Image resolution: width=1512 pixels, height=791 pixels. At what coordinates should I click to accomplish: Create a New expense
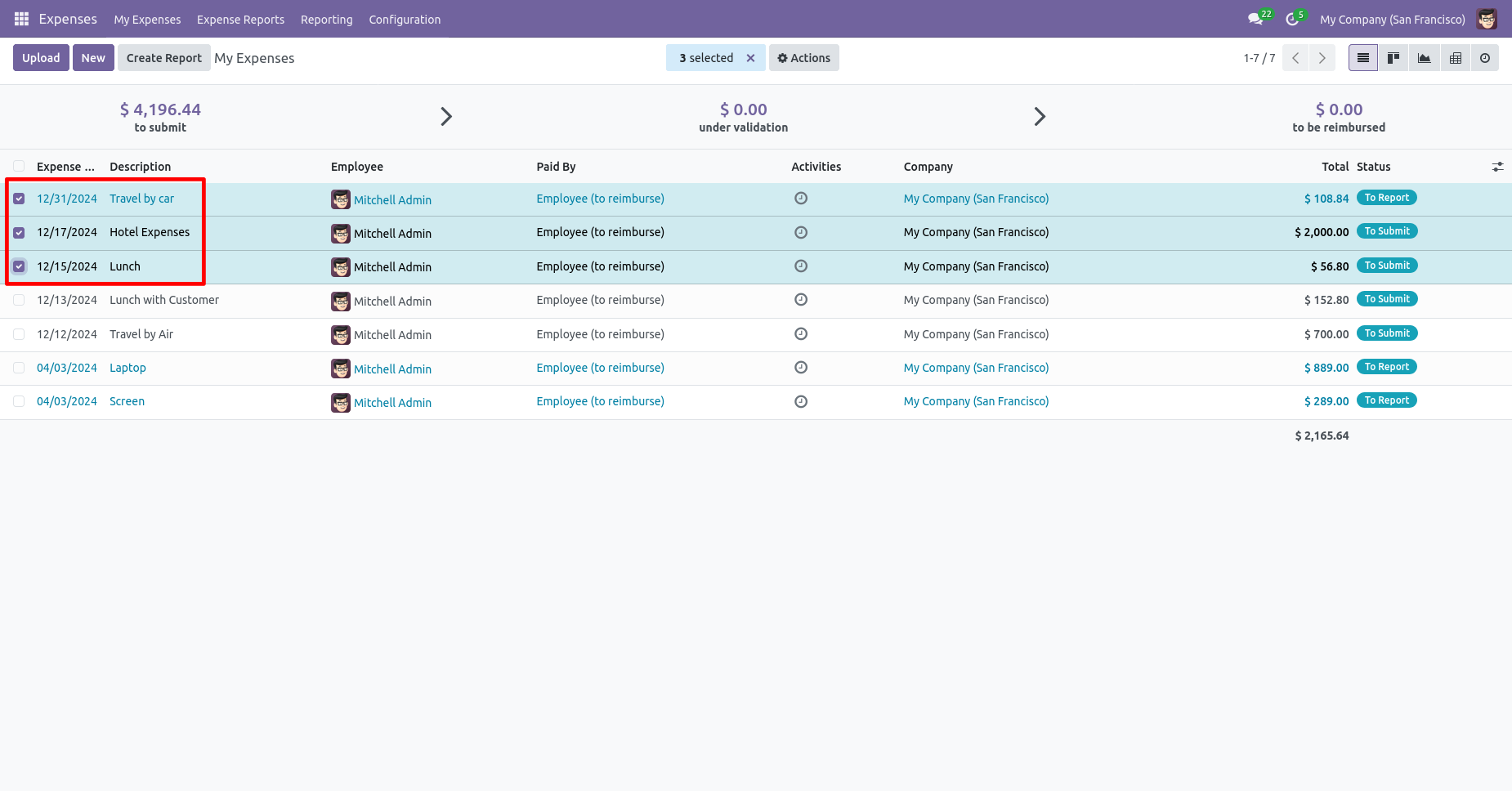[x=93, y=58]
